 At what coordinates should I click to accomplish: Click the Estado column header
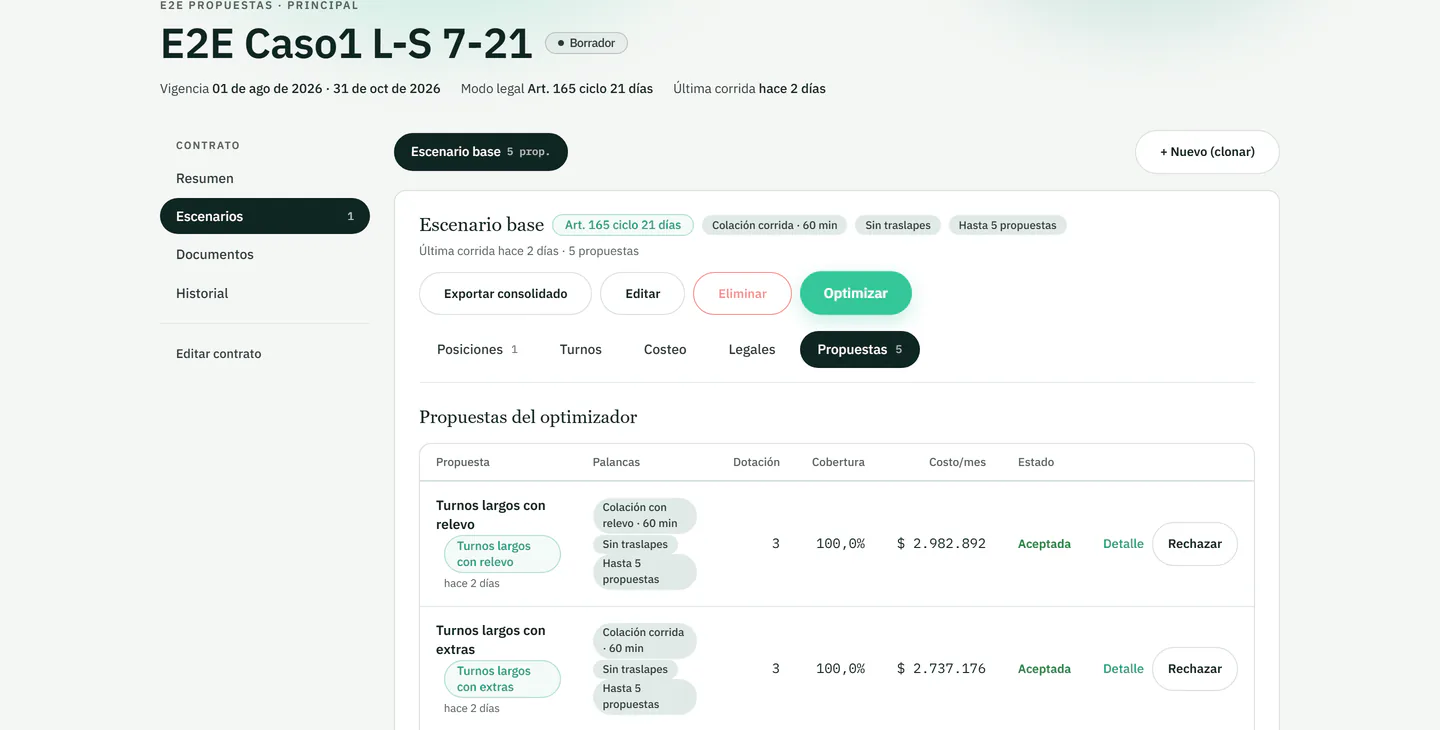coord(1036,462)
